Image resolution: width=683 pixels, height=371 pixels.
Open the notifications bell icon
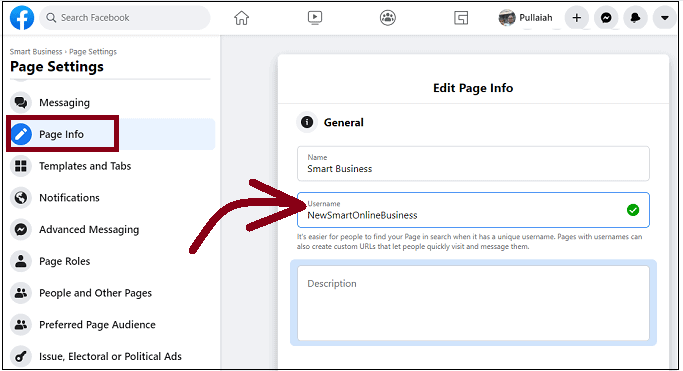pyautogui.click(x=635, y=18)
